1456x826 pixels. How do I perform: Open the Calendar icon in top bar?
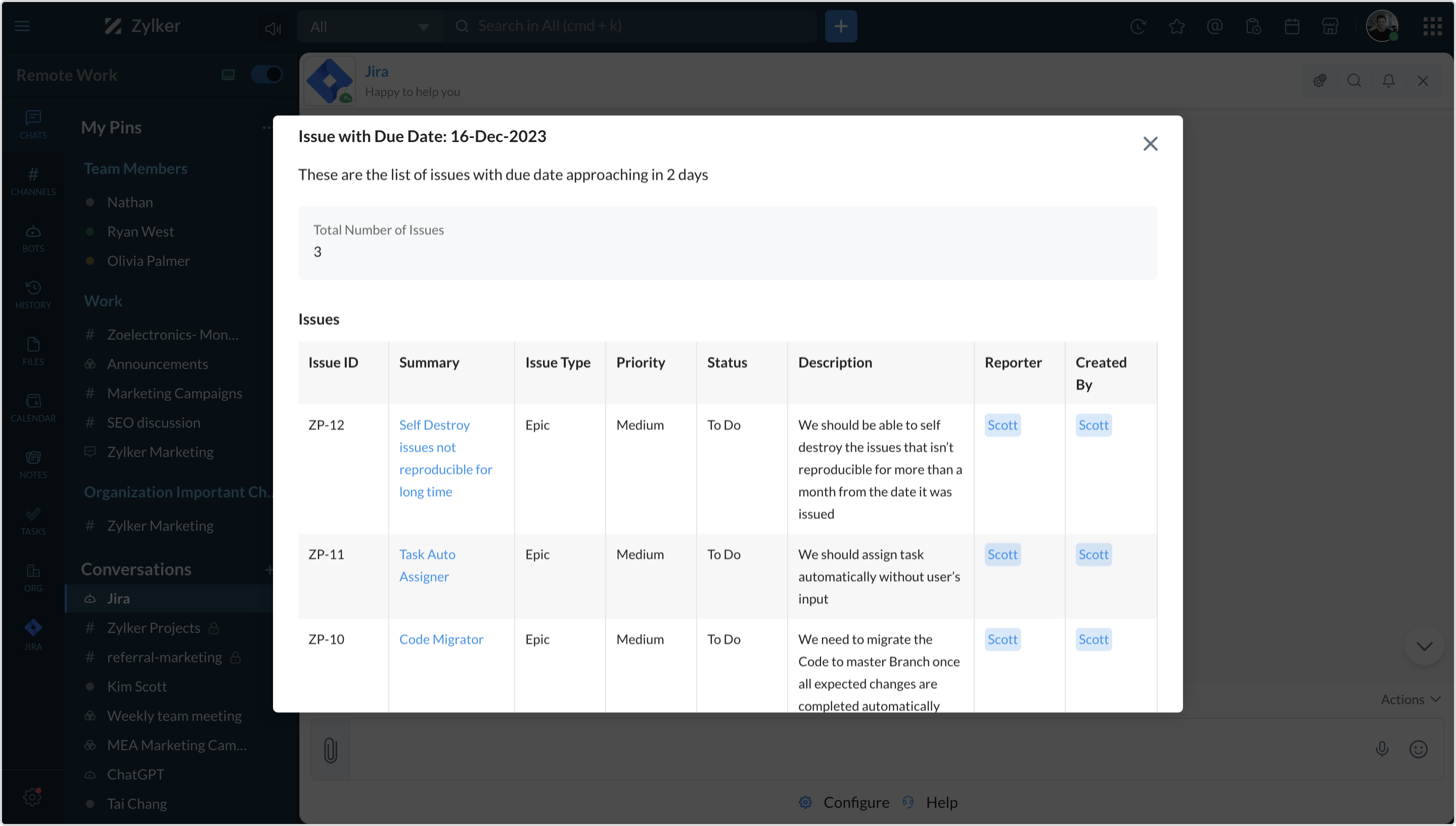(1292, 26)
